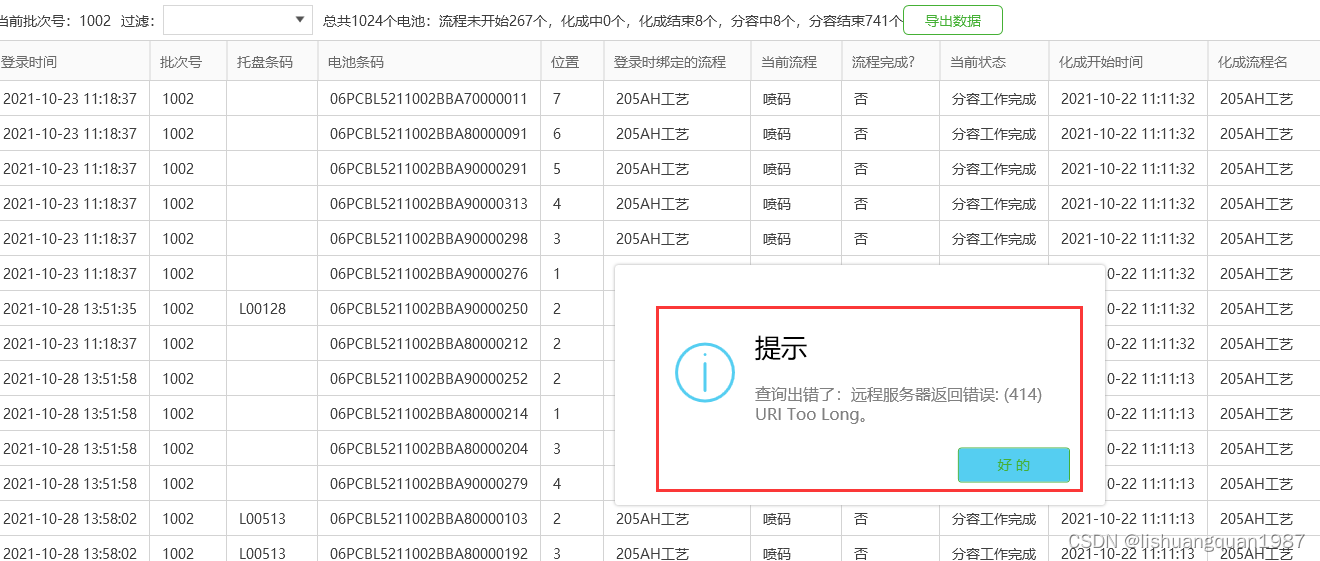Click the 流程完成? column header
This screenshot has height=561, width=1320.
tap(883, 62)
